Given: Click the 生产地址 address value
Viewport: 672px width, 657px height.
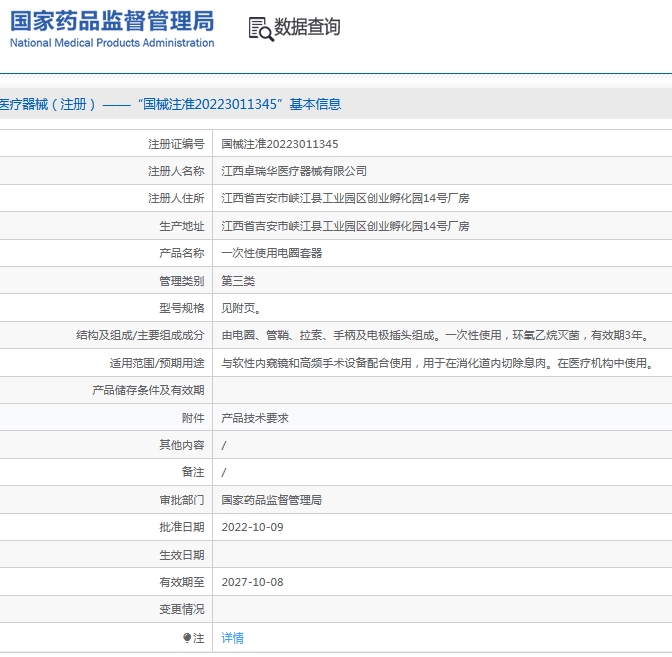Looking at the screenshot, I should 345,226.
